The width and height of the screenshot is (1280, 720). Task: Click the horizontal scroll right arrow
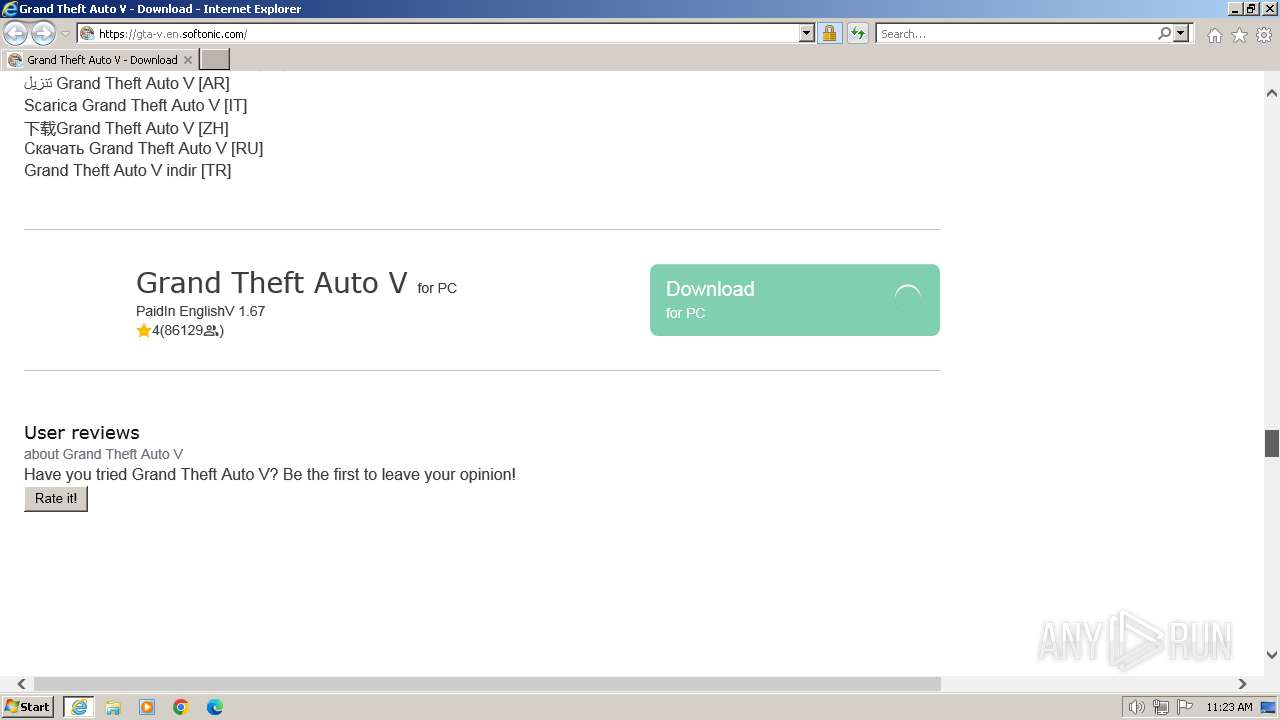(1242, 684)
